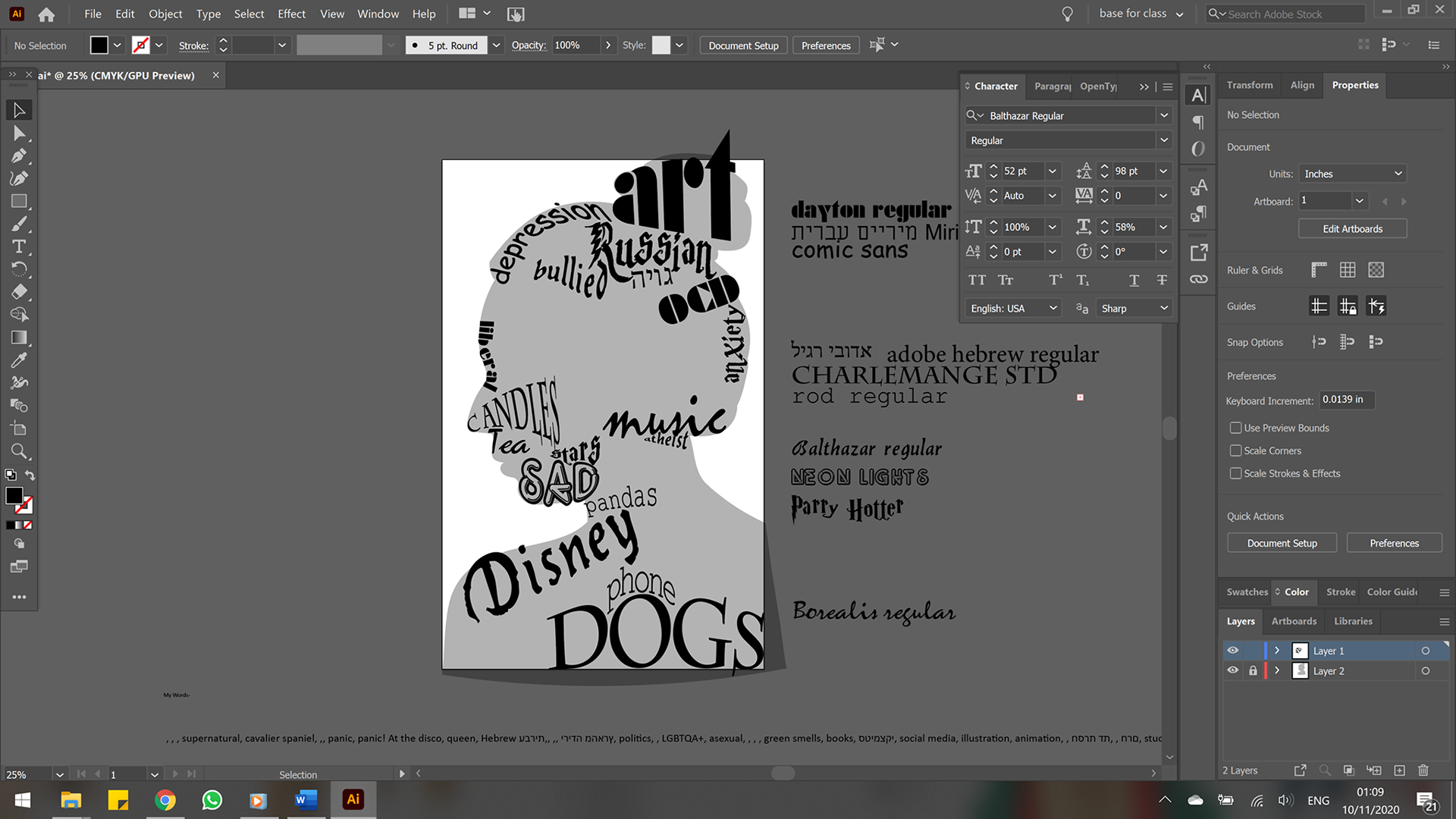Toggle Lock Guides icon

pos(1348,306)
